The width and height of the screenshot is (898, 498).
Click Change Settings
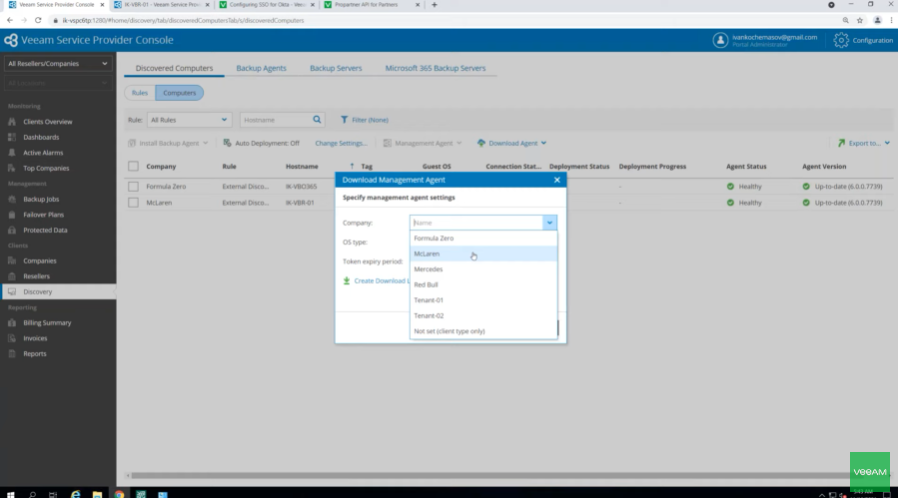click(x=341, y=143)
